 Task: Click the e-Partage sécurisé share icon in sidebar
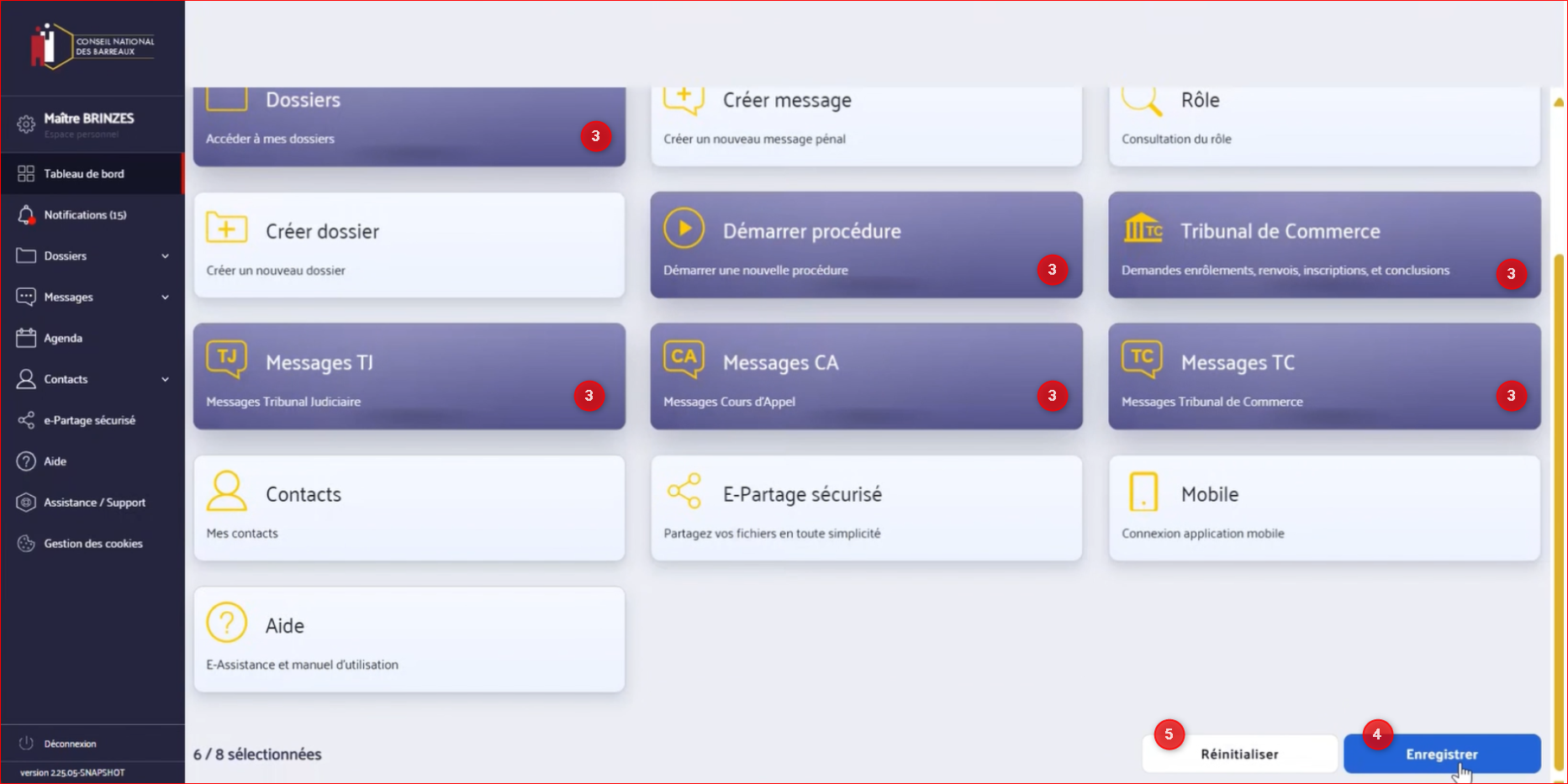coord(26,420)
